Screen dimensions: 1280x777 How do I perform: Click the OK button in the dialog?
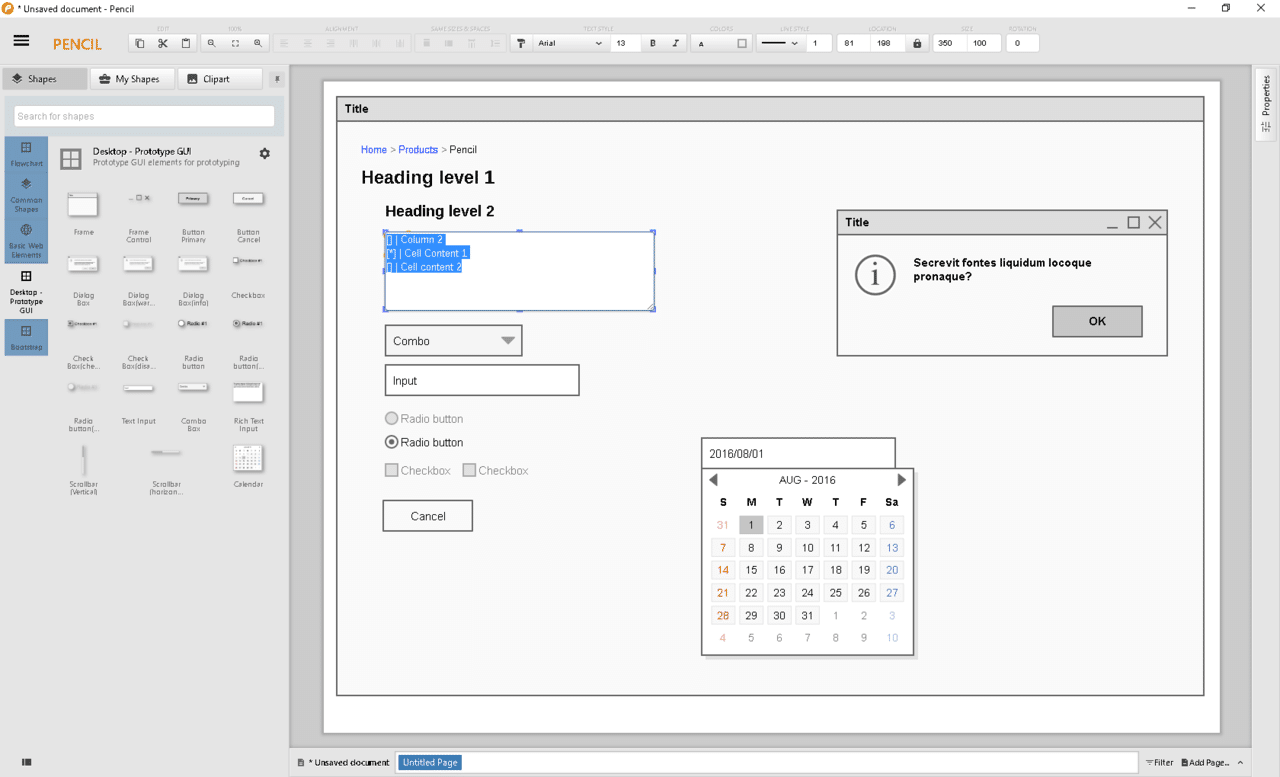1097,321
